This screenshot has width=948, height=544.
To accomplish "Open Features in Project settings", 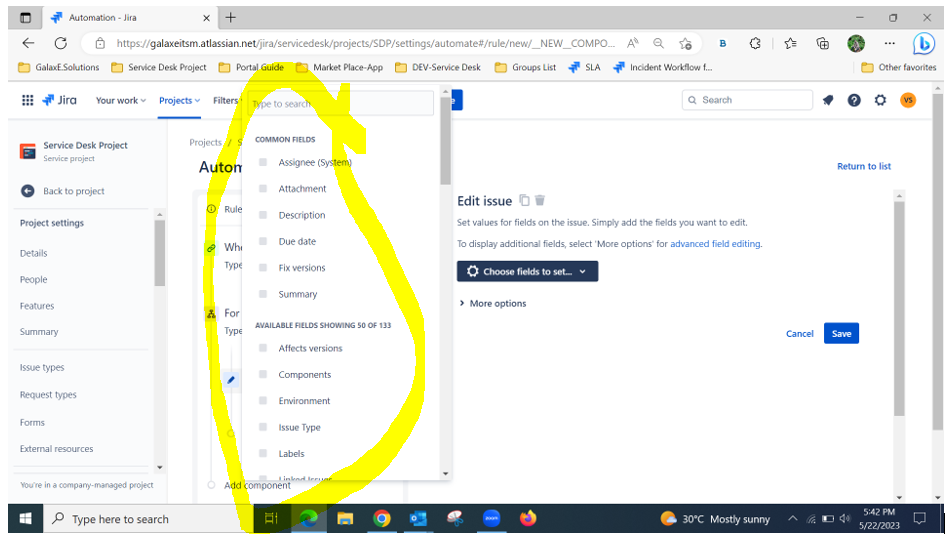I will [x=37, y=306].
